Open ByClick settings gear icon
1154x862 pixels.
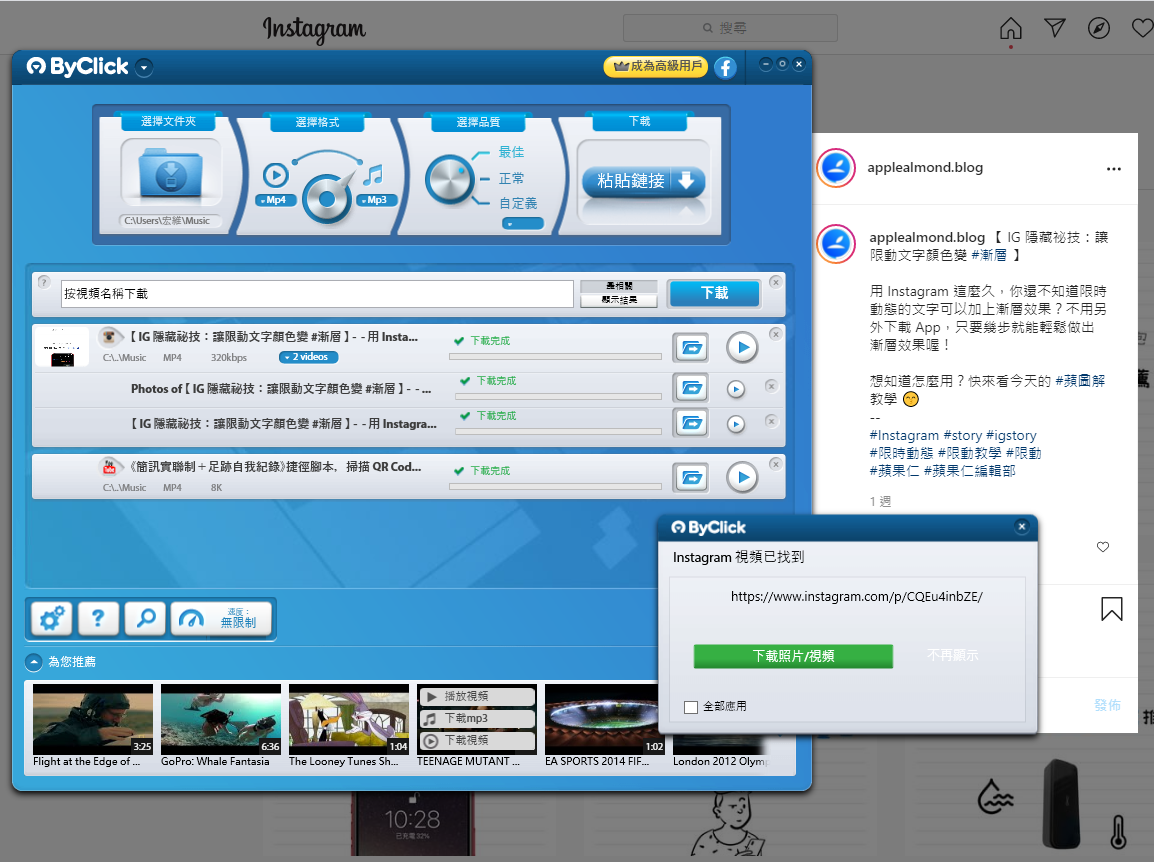pyautogui.click(x=52, y=618)
